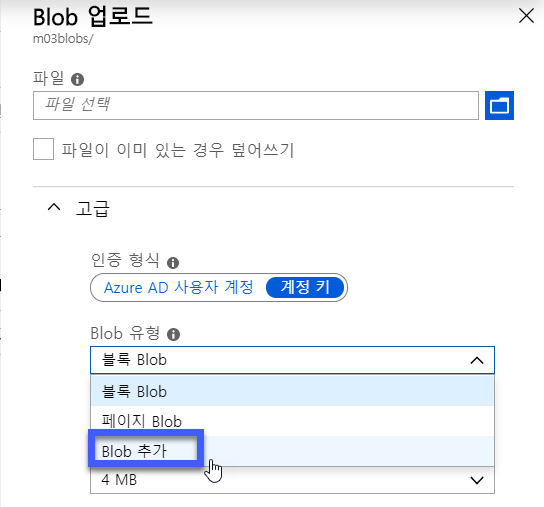The image size is (544, 507).
Task: Choose 페이지 Blob from the list
Action: 292,421
